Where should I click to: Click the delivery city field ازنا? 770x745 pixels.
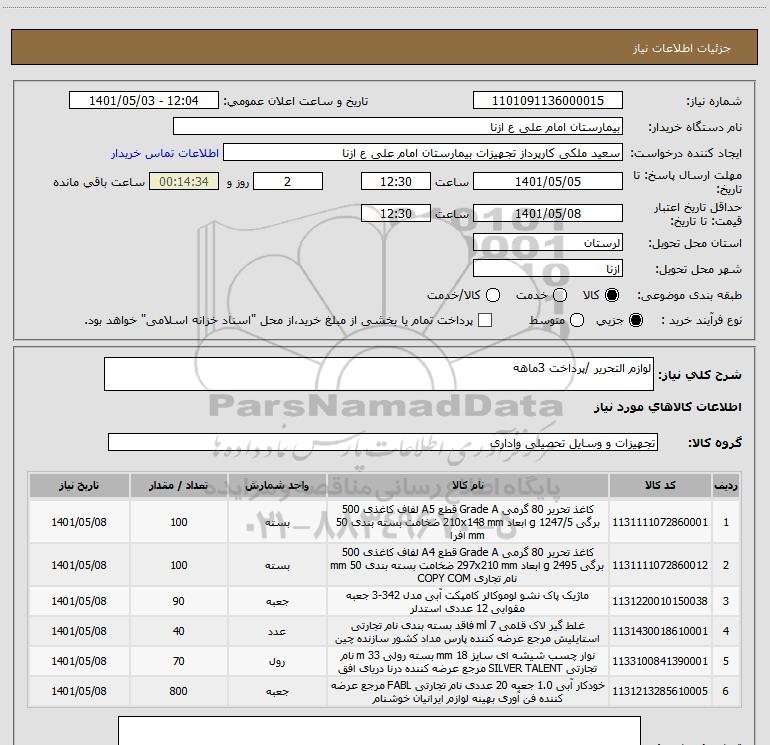(548, 269)
